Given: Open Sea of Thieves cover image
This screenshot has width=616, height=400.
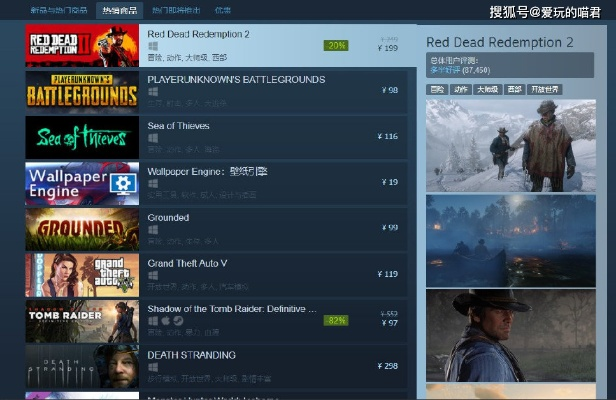Looking at the screenshot, I should [82, 138].
